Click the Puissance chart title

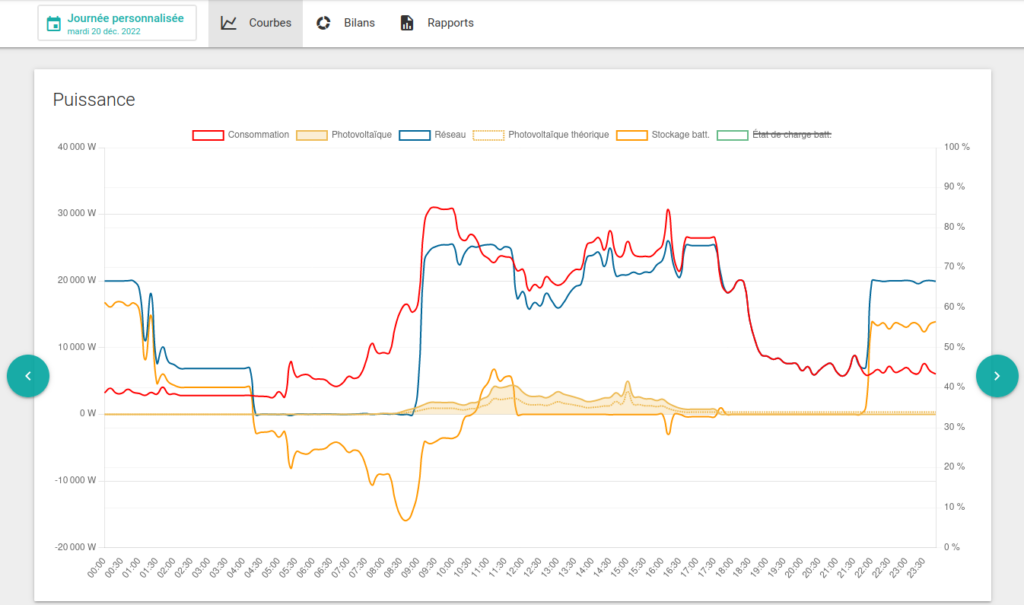click(94, 99)
